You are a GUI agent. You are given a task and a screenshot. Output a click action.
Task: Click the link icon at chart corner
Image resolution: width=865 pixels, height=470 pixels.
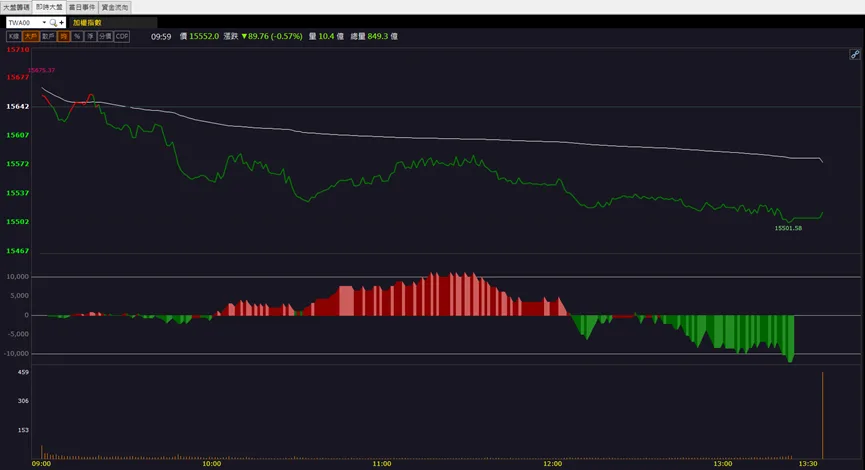(855, 54)
